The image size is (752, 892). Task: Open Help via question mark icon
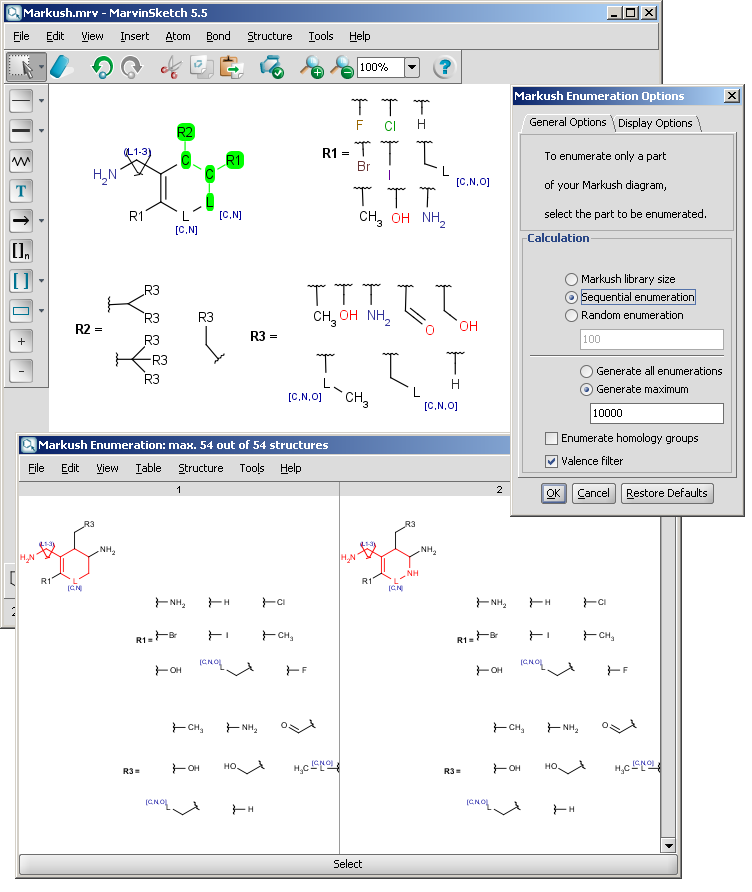point(445,67)
